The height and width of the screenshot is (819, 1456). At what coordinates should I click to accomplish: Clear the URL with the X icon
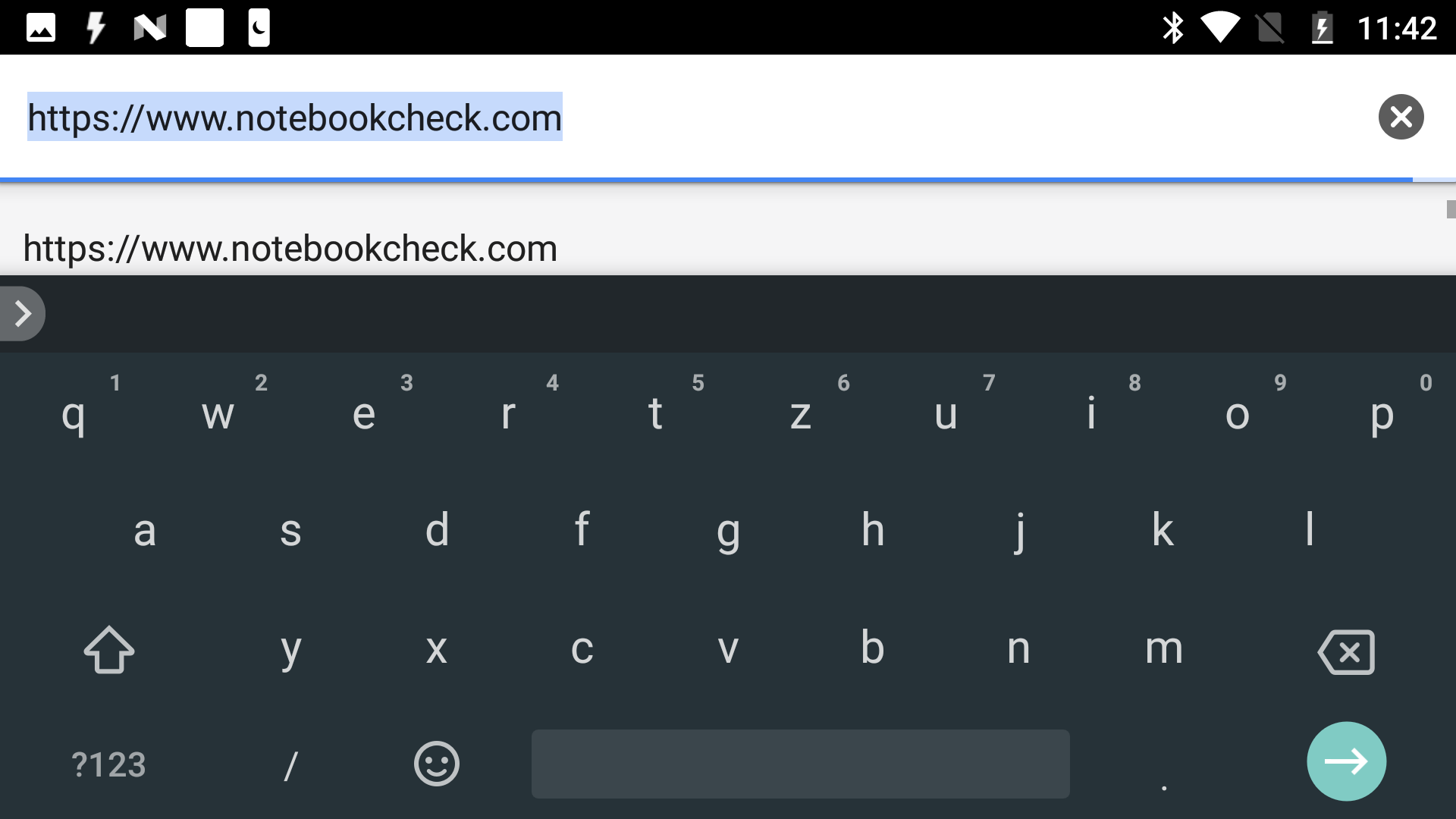pos(1401,117)
